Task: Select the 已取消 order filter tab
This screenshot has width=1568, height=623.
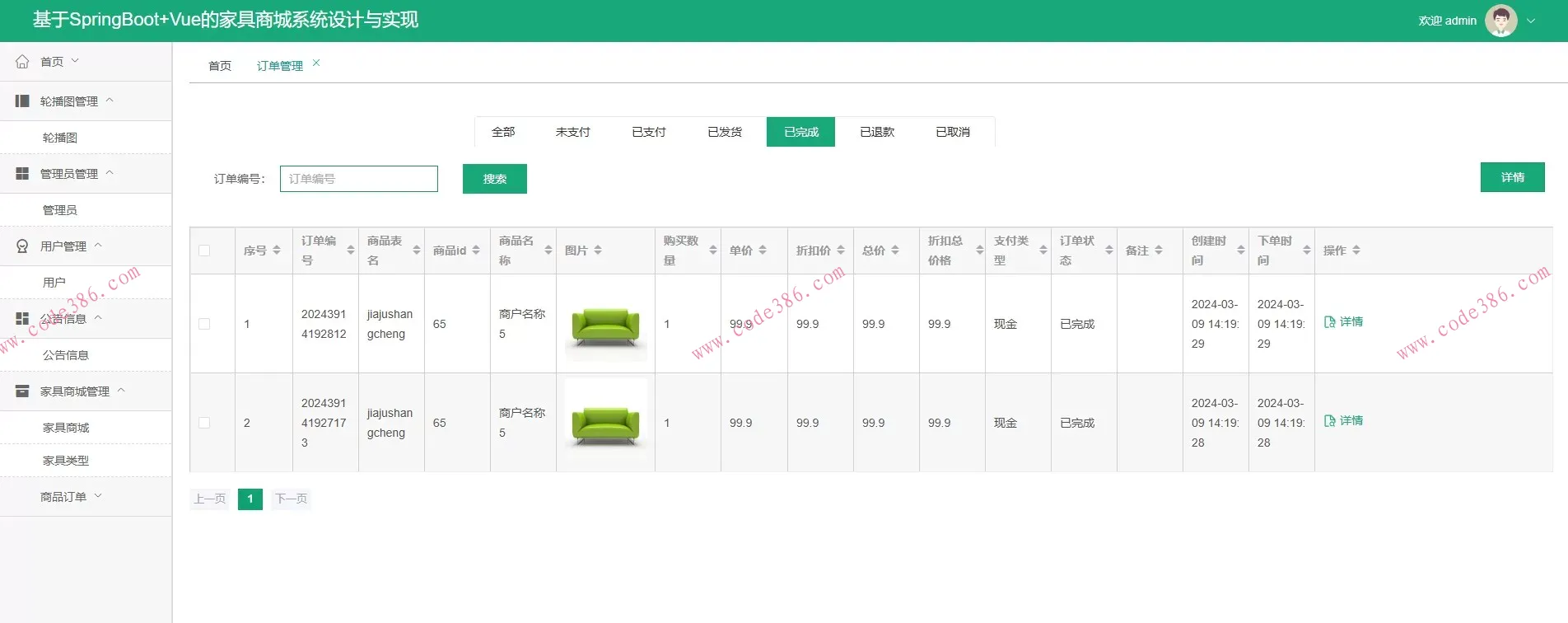Action: 953,132
